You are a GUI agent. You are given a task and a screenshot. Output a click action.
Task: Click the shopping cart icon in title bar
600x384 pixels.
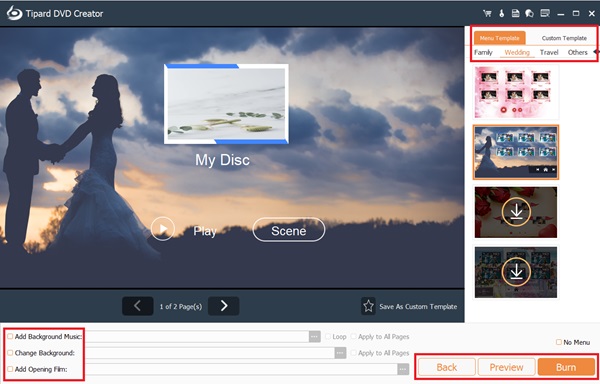(487, 13)
